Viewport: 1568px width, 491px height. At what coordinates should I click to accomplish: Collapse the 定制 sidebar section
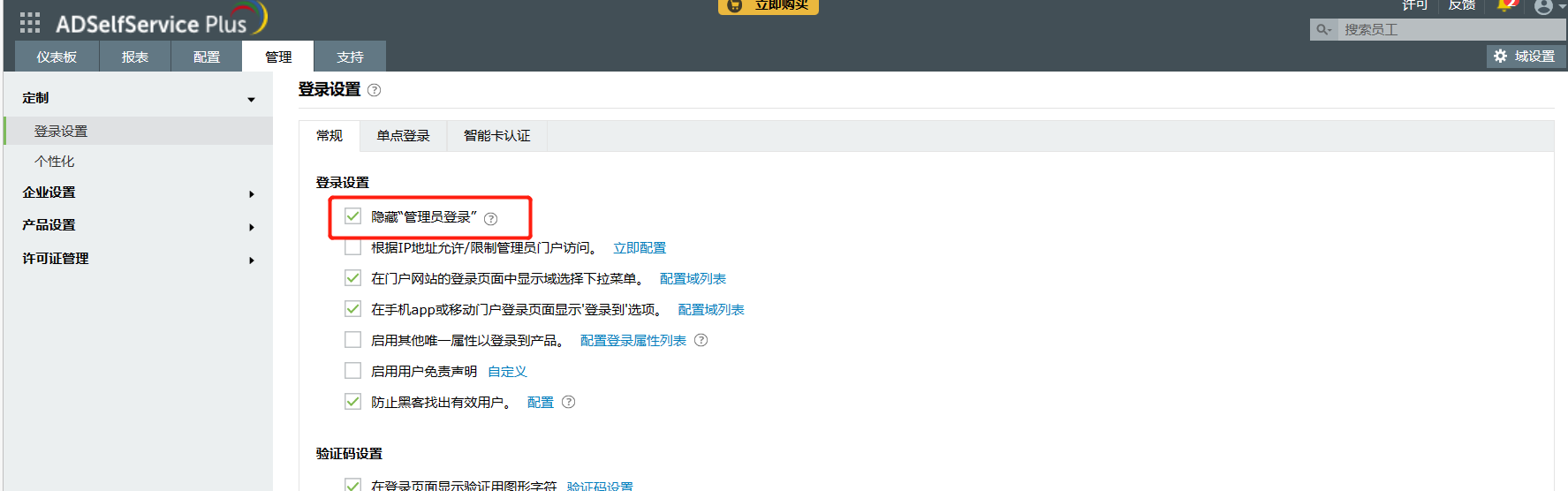252,100
